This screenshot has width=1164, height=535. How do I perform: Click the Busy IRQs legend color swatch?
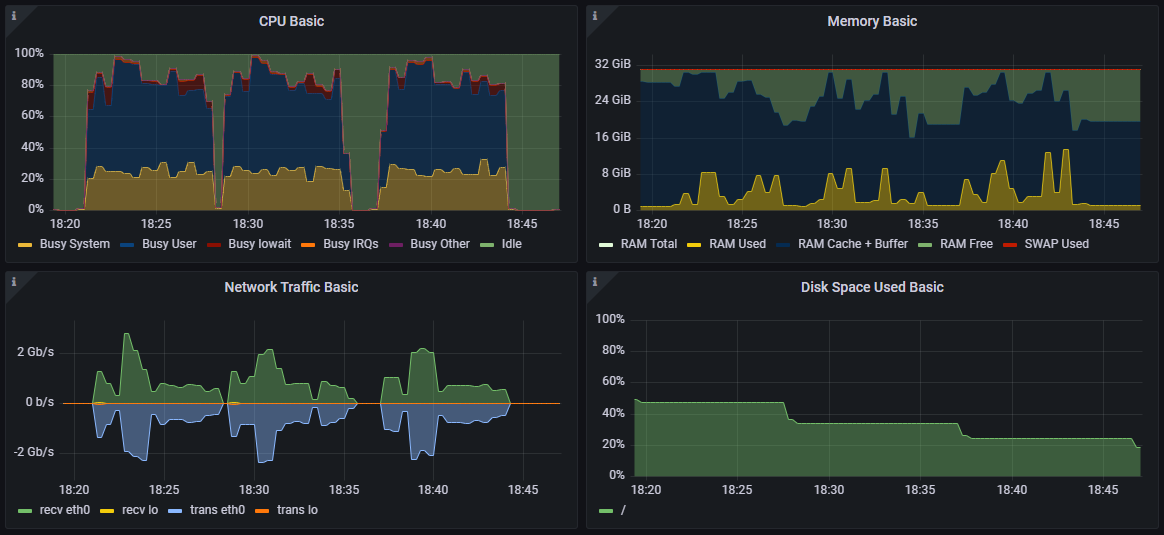point(308,244)
